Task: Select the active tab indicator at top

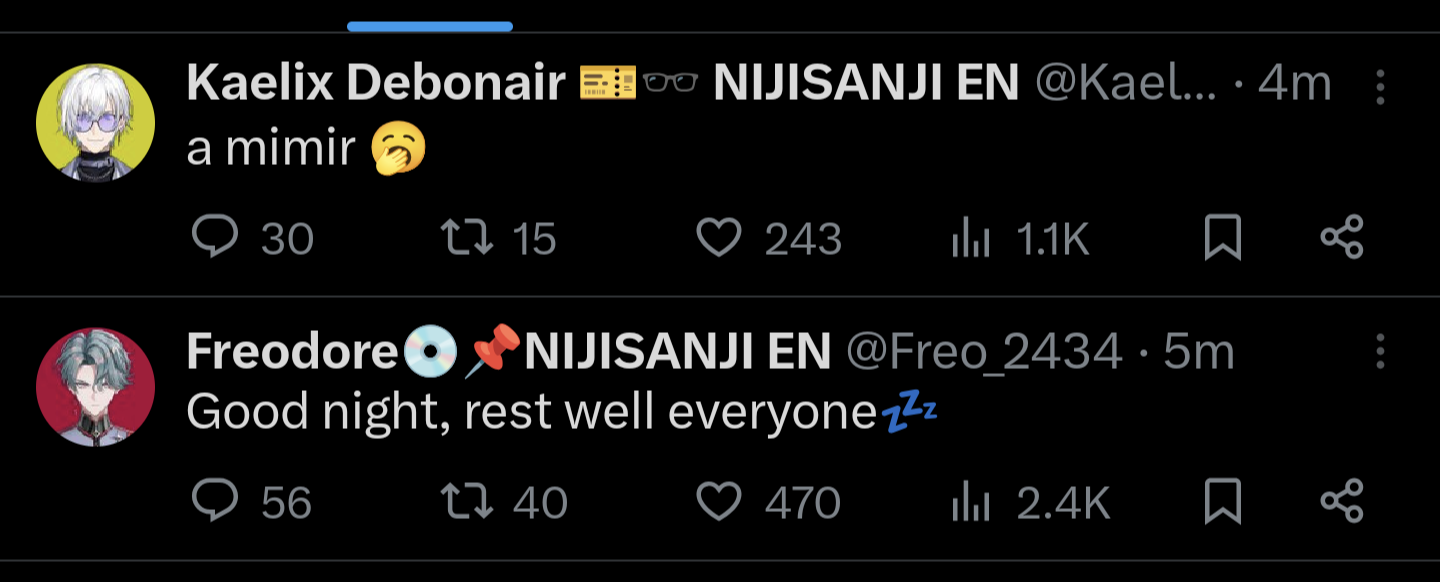Action: click(x=430, y=26)
